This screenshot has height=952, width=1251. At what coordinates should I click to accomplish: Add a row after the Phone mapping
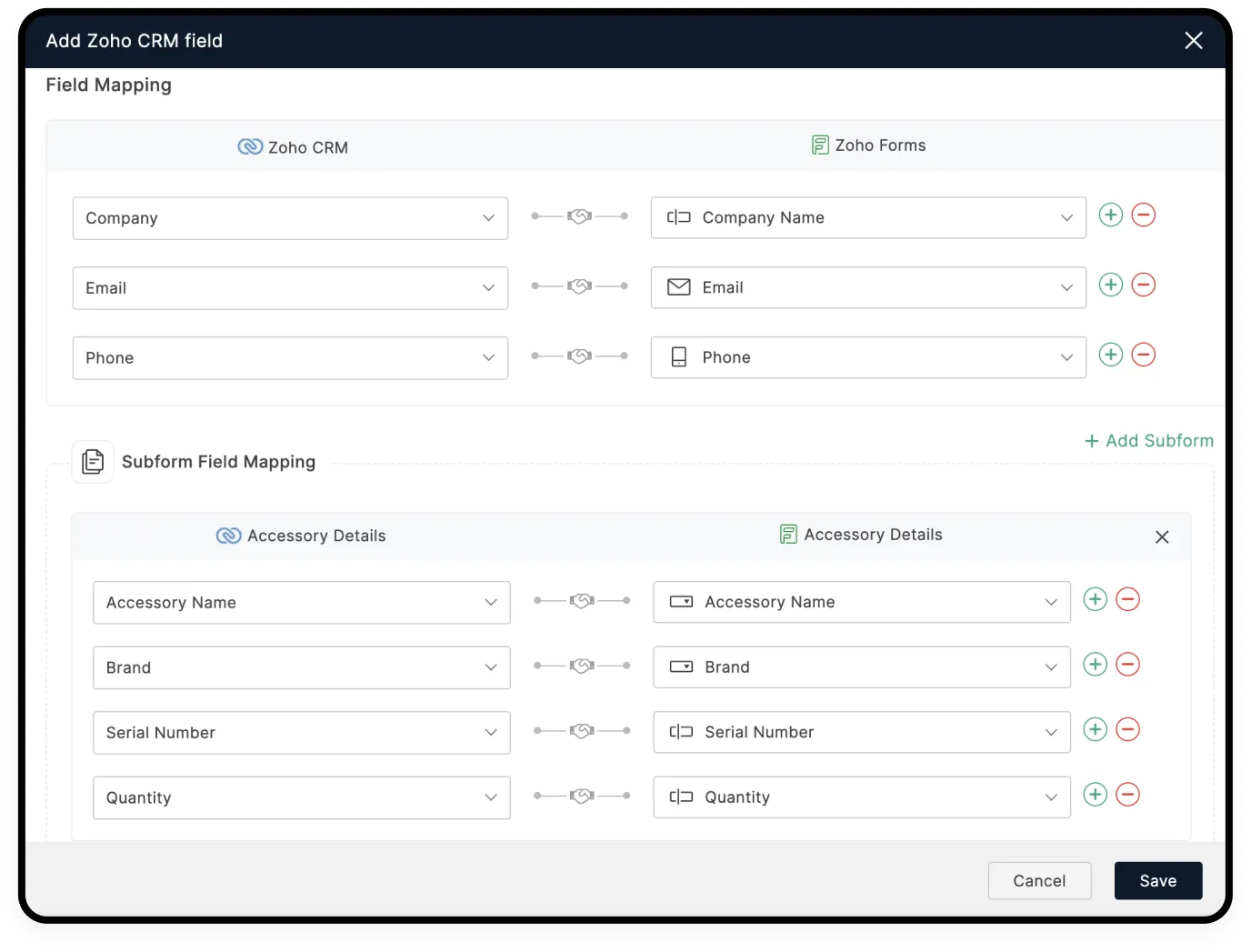pyautogui.click(x=1110, y=356)
